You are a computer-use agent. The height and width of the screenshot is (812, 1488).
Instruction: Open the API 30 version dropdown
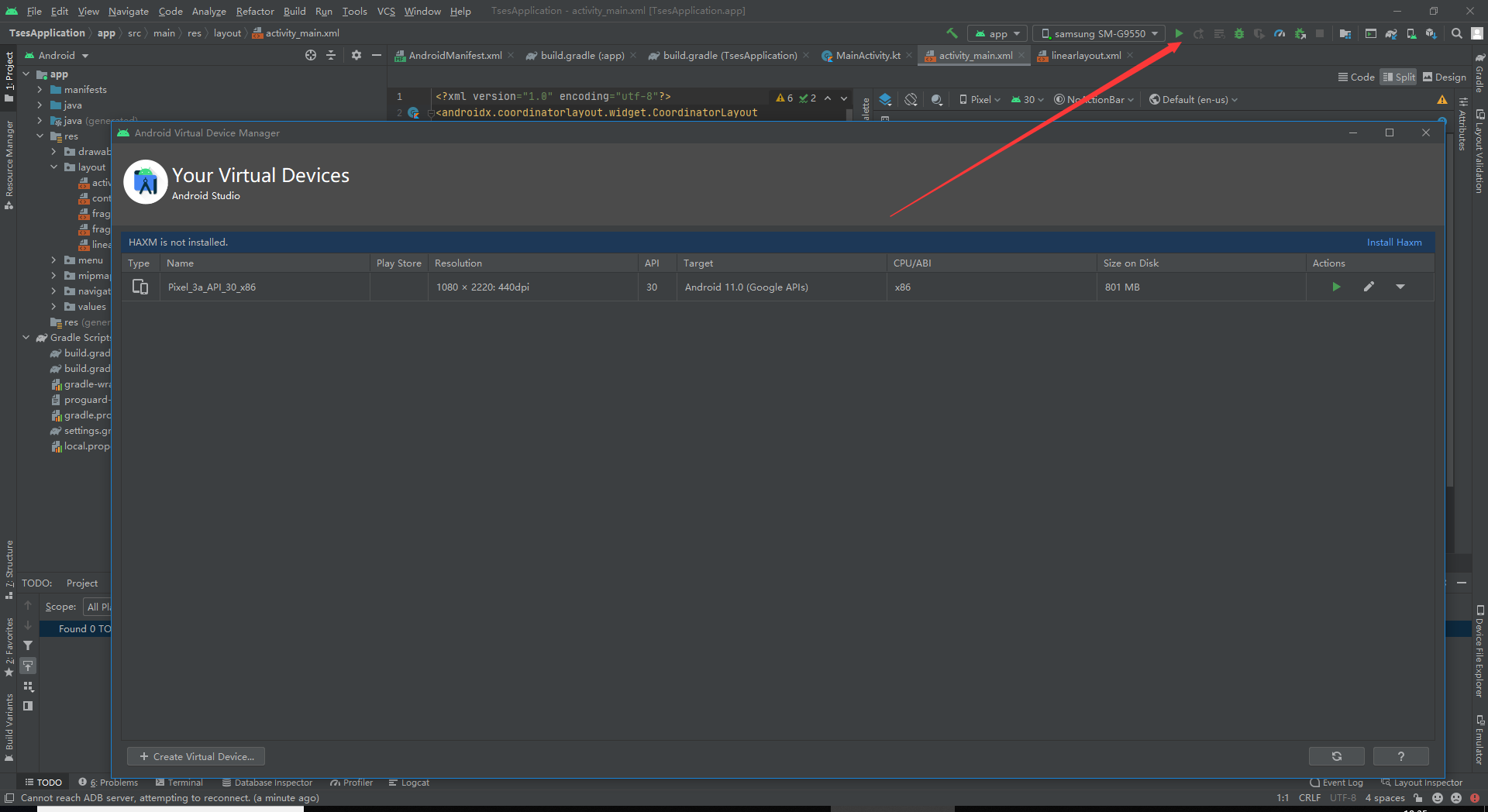1027,100
